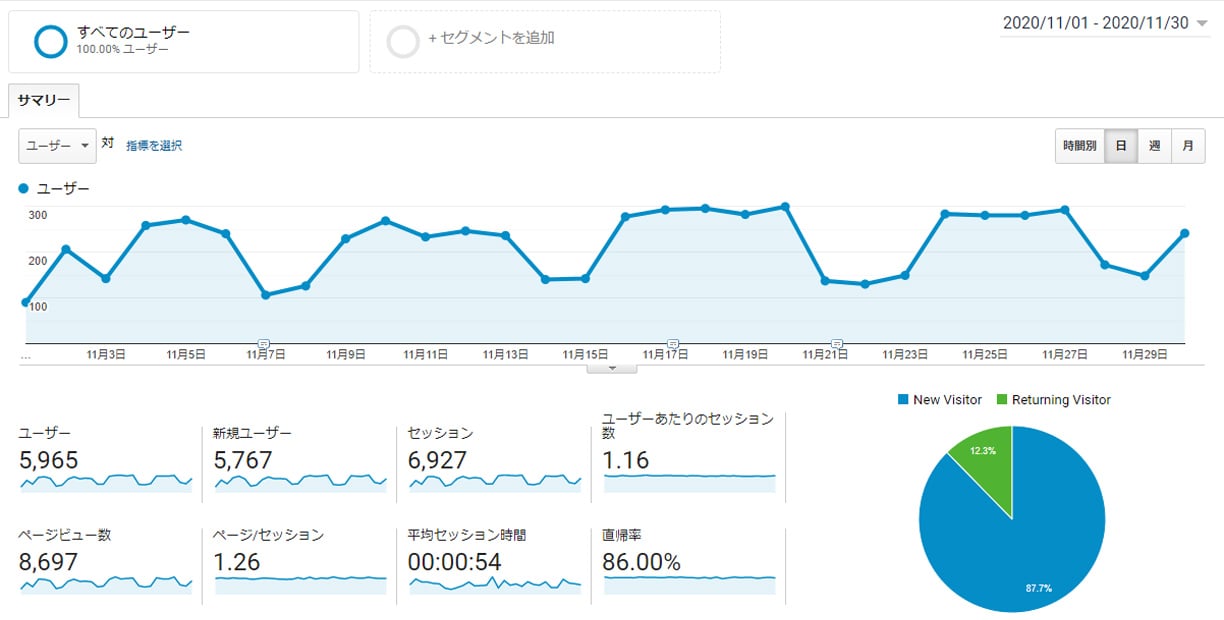Select the すべてのユーザー segment circle
This screenshot has width=1224, height=620.
coord(52,41)
